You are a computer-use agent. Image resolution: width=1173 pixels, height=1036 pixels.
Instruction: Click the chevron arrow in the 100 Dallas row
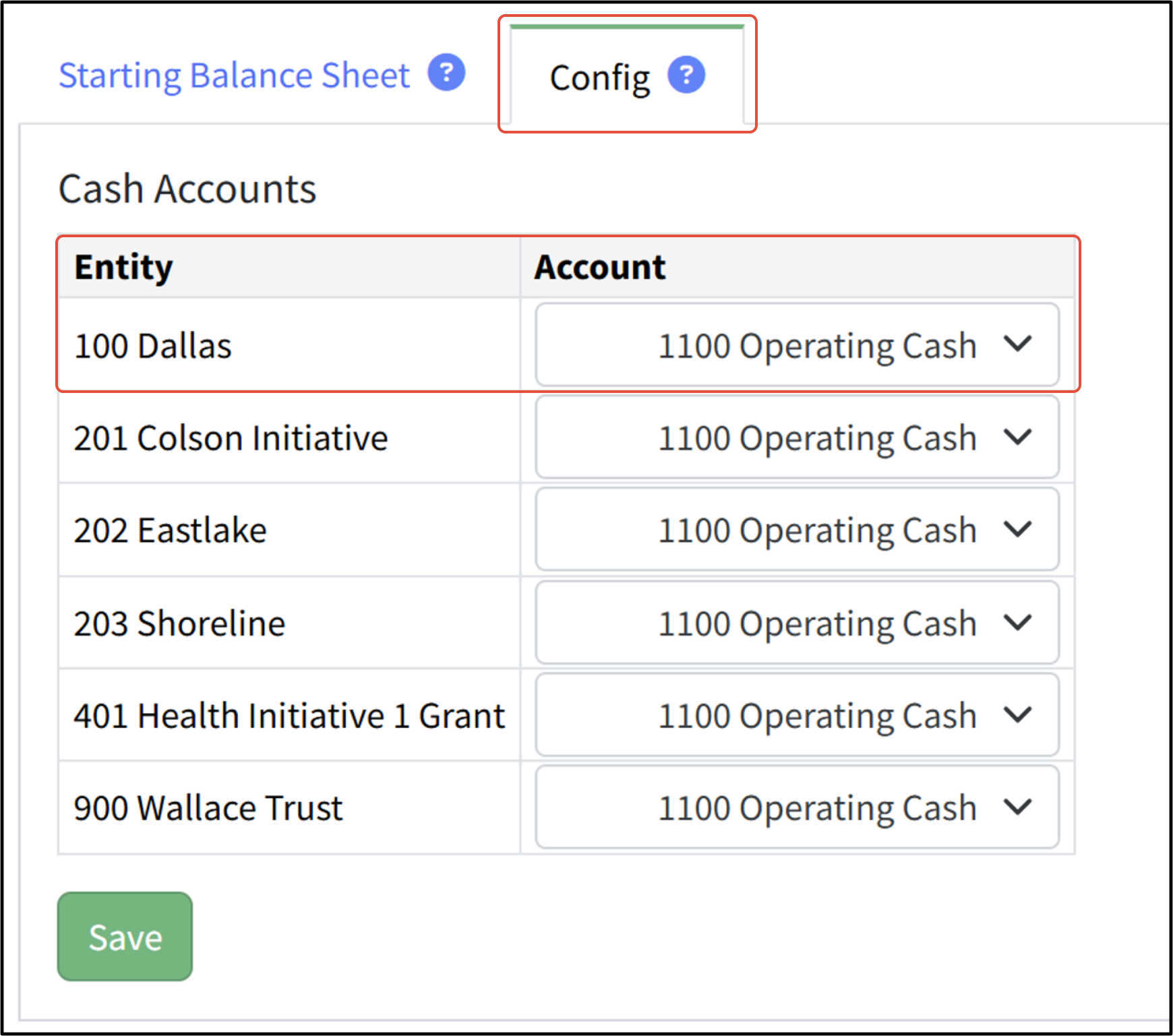[1017, 344]
